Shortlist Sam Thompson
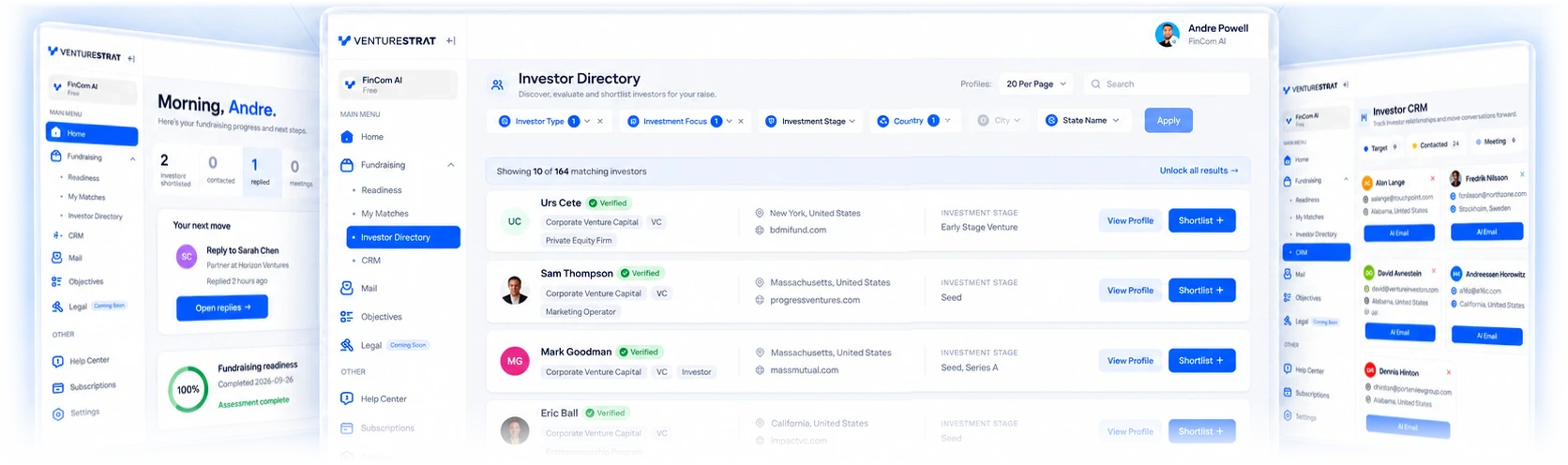The width and height of the screenshot is (1568, 465). (x=1201, y=291)
